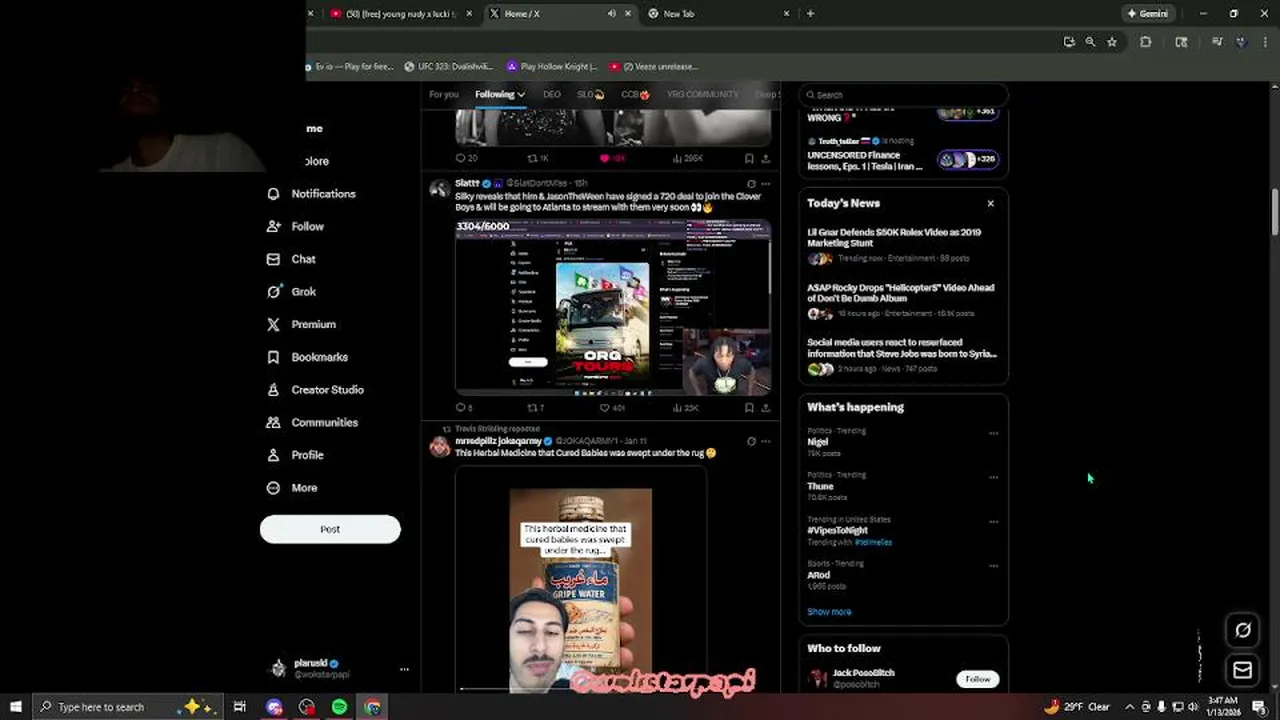Bookmark this page with star icon
The width and height of the screenshot is (1280, 720).
[x=1112, y=42]
